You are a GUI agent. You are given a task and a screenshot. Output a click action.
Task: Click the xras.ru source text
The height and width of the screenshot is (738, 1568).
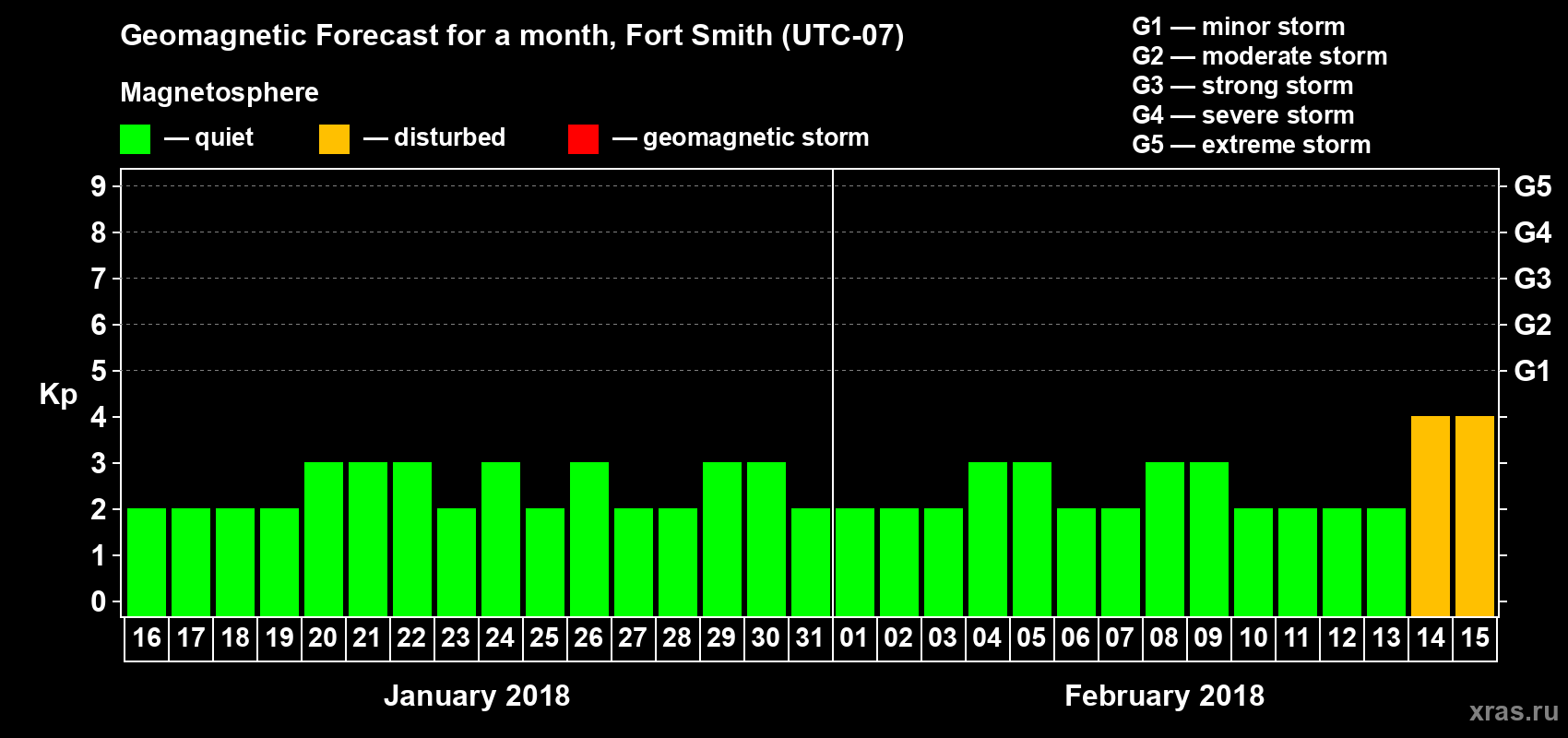coord(1514,711)
